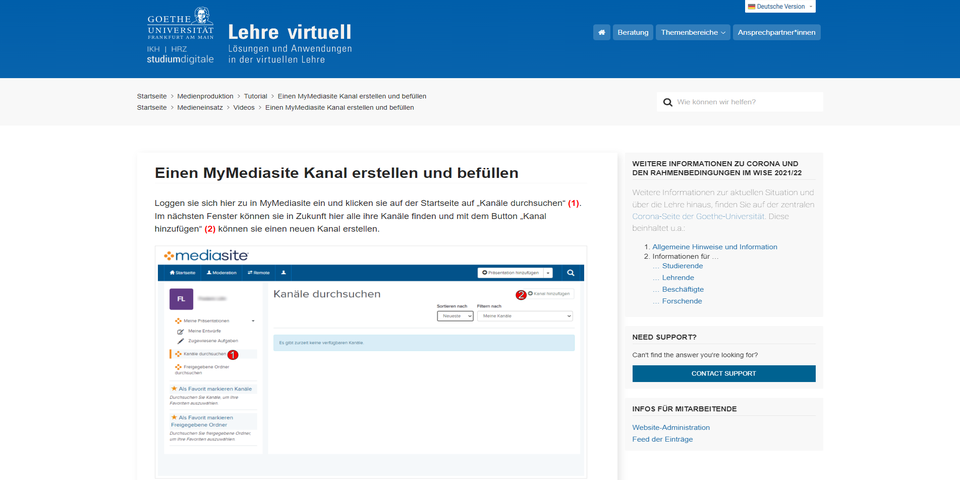Open Allgemeine Hinweise und Information link
The height and width of the screenshot is (480, 960).
[x=714, y=247]
